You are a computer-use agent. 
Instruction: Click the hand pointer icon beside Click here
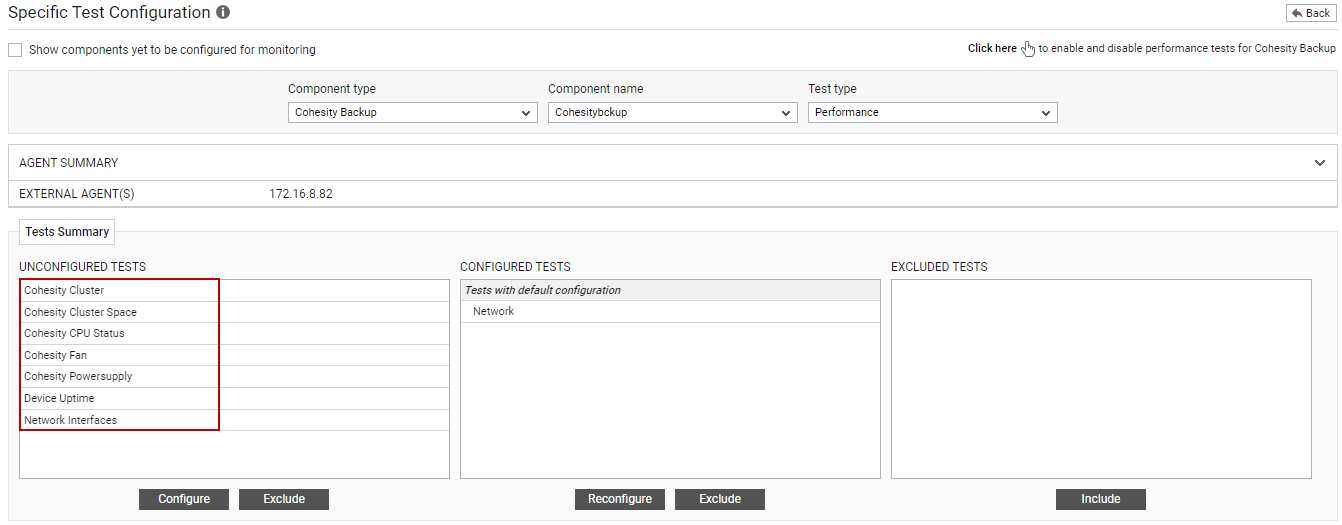pos(1028,49)
